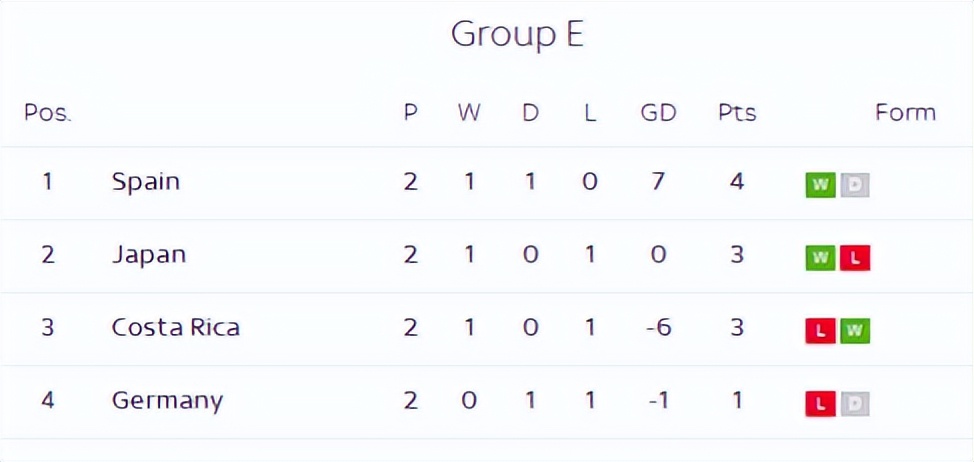Click the Form column header
Image resolution: width=974 pixels, height=462 pixels.
[x=905, y=112]
